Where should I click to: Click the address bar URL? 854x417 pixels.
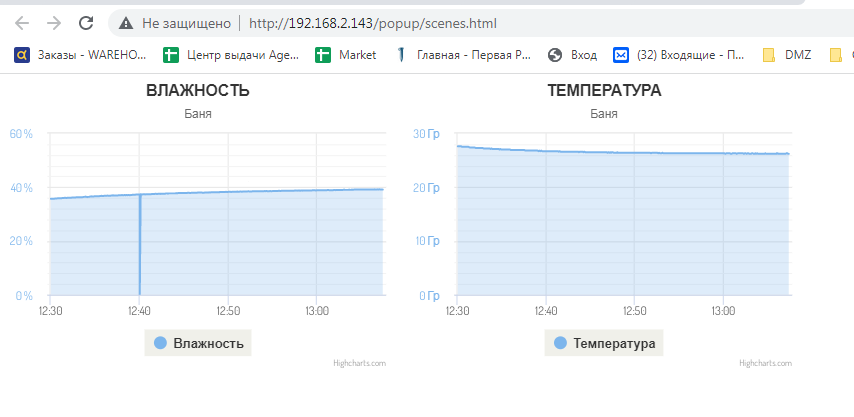pyautogui.click(x=372, y=23)
